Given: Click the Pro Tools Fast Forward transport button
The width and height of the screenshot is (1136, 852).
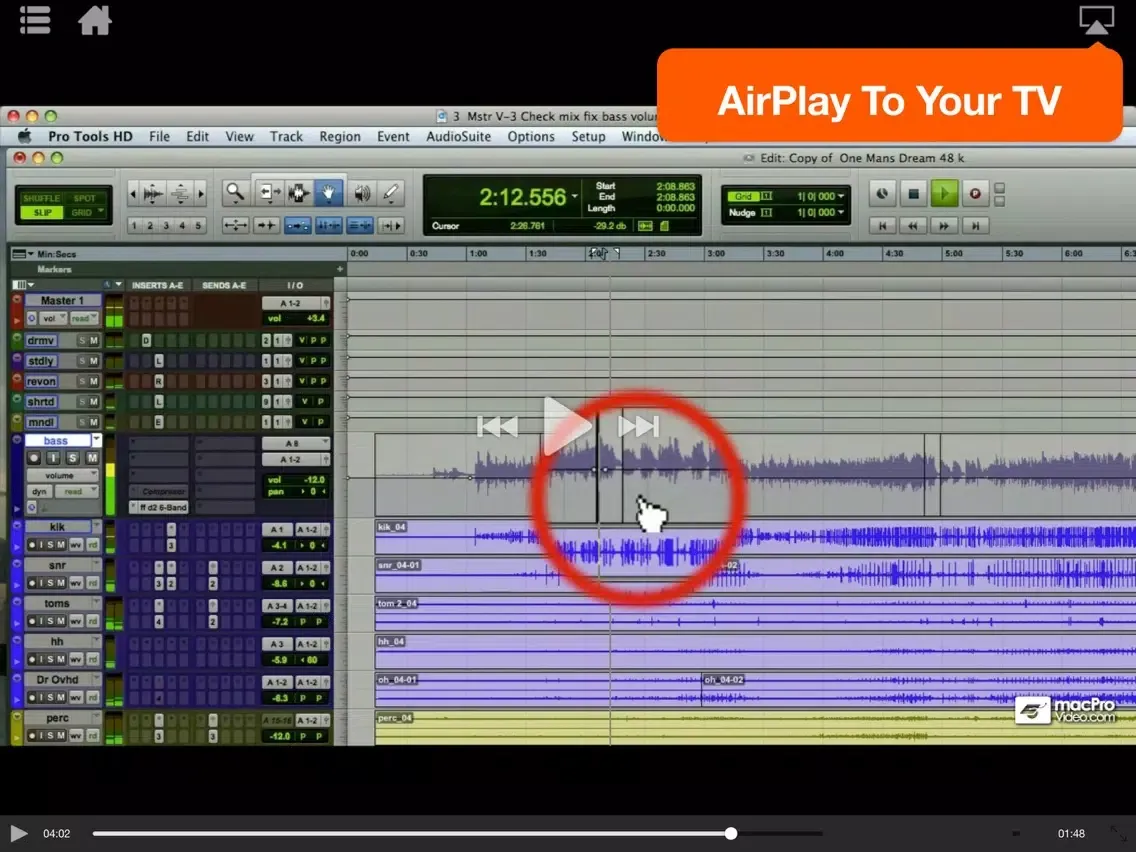Looking at the screenshot, I should click(x=944, y=226).
